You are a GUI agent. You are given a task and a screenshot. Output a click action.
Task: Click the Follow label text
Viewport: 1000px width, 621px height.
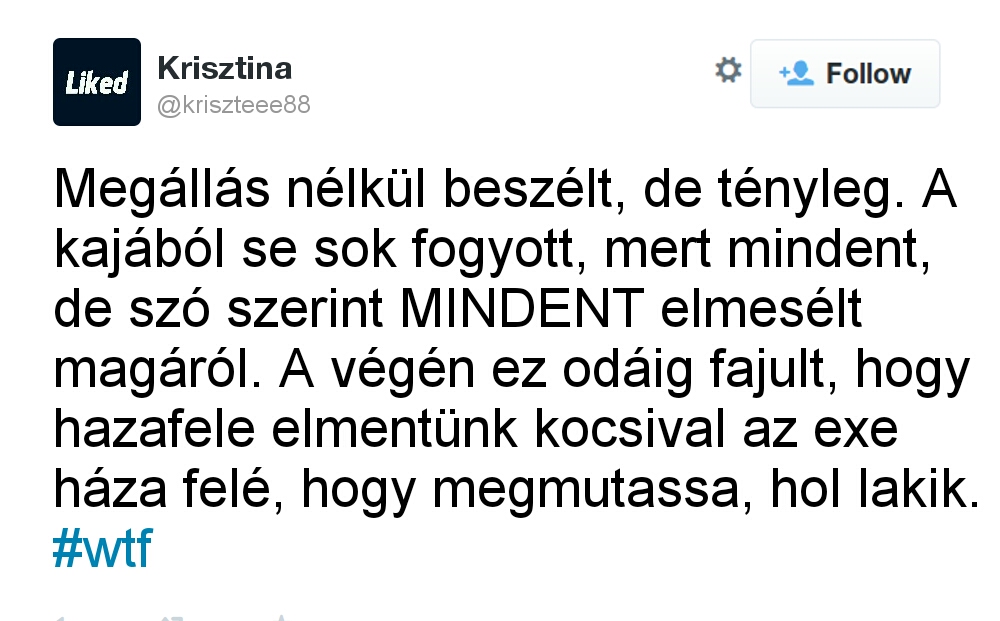869,73
